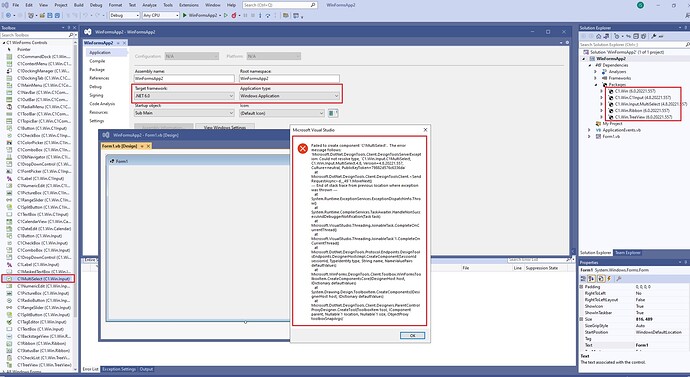Open the Debug configuration dropdown in toolbar

point(125,15)
